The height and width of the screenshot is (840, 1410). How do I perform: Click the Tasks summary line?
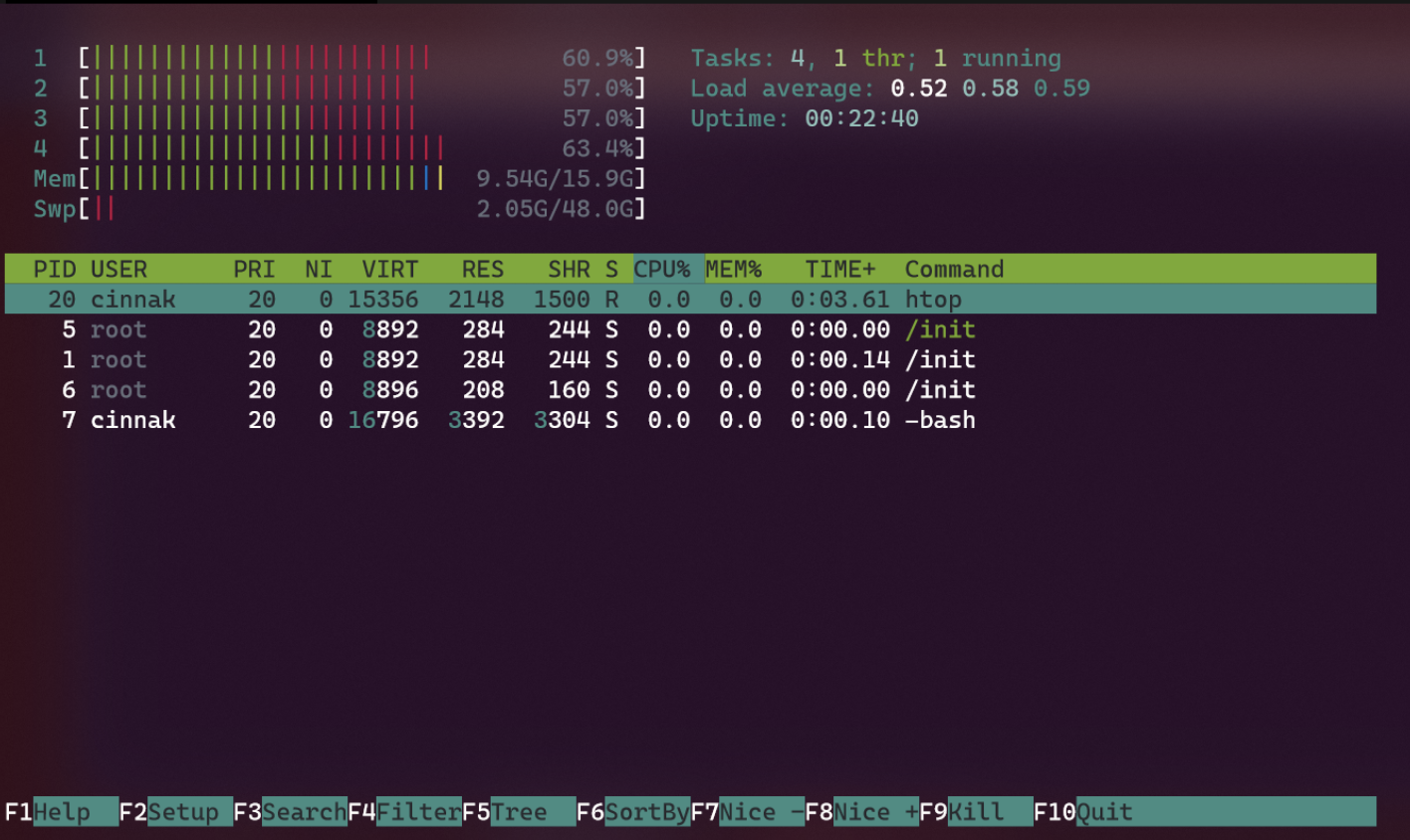point(876,58)
